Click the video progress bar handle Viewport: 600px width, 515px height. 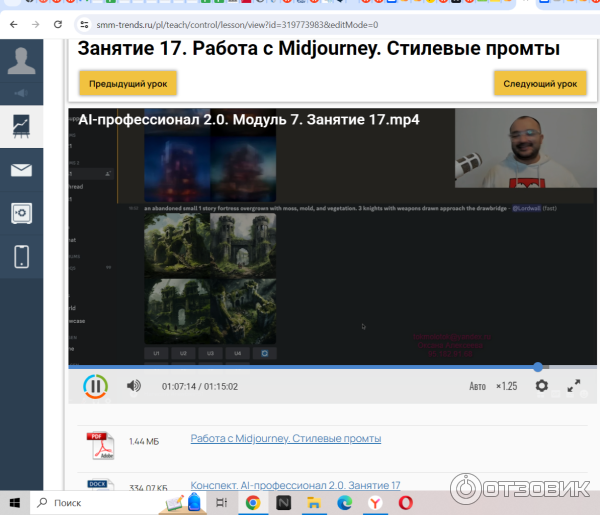pos(538,367)
